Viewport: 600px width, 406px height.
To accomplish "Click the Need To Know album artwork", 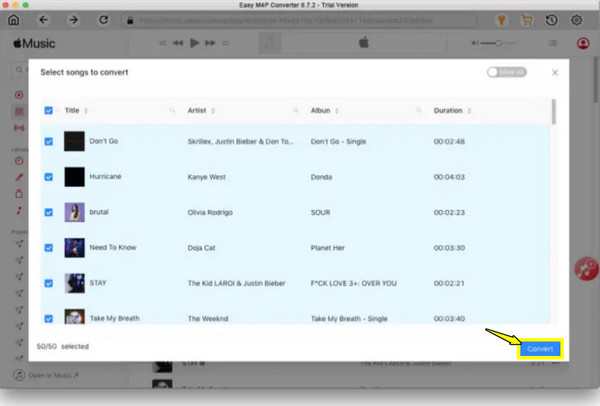I will click(x=74, y=248).
